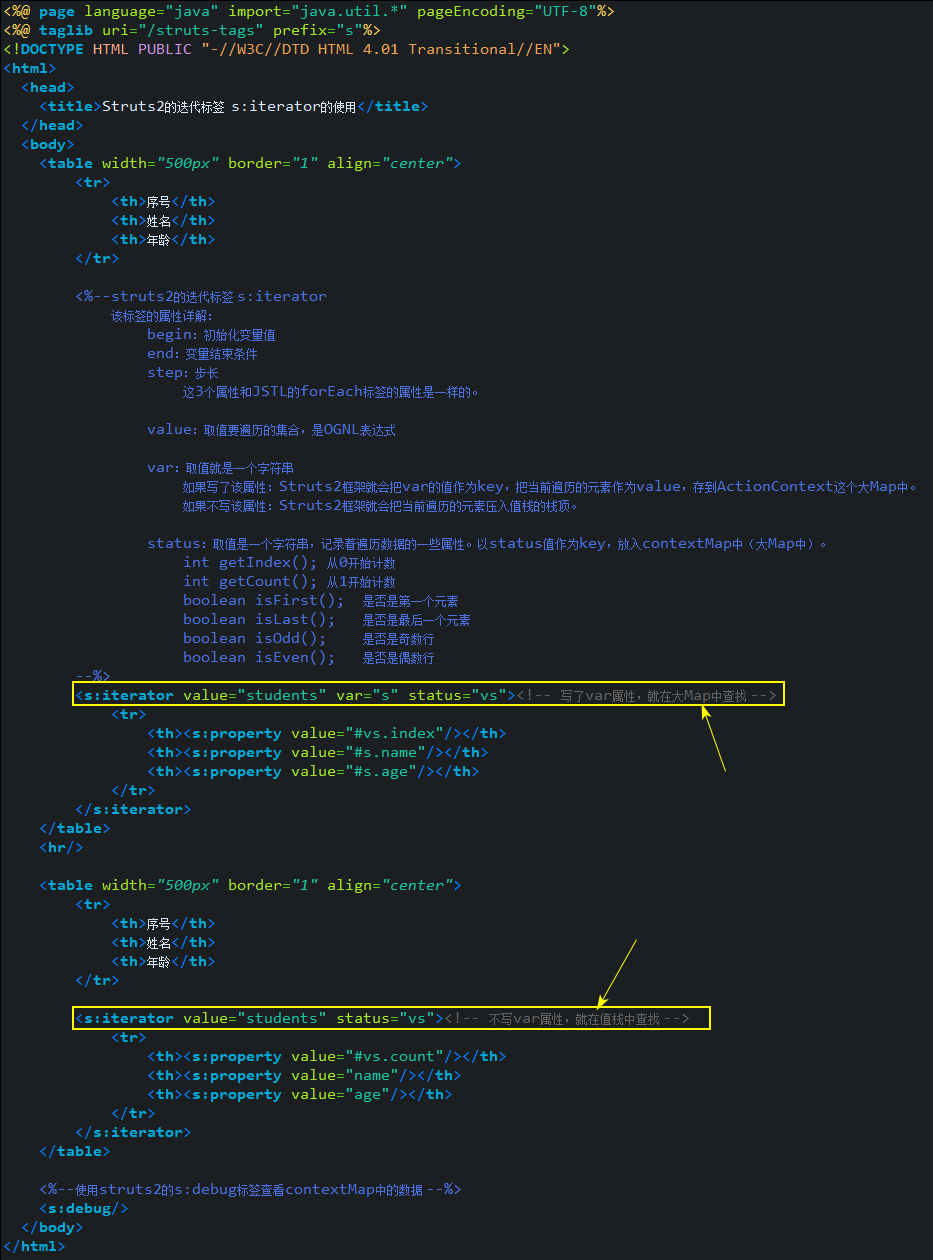Viewport: 933px width, 1260px height.
Task: Click the line starting '如果不写该属性'
Action: coord(381,505)
